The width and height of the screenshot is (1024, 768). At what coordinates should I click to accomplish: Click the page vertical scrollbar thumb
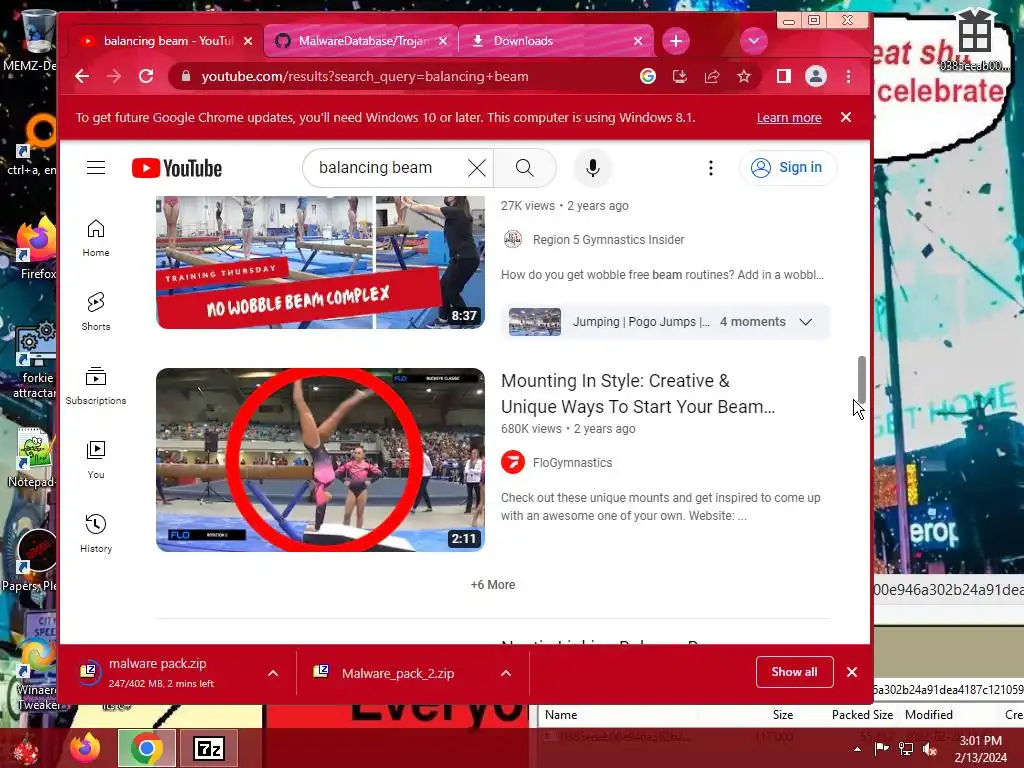[861, 380]
